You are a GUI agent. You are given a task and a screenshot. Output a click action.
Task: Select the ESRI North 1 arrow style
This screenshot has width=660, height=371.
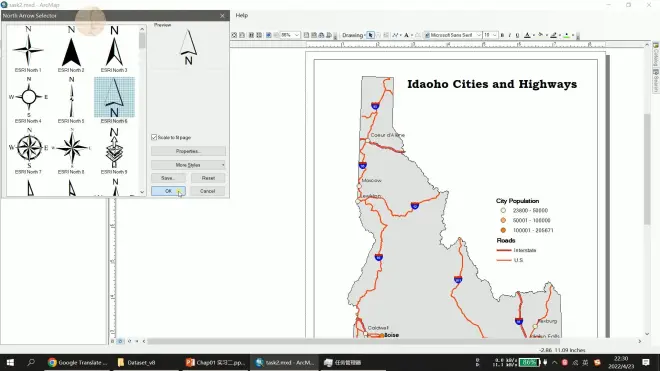point(28,49)
